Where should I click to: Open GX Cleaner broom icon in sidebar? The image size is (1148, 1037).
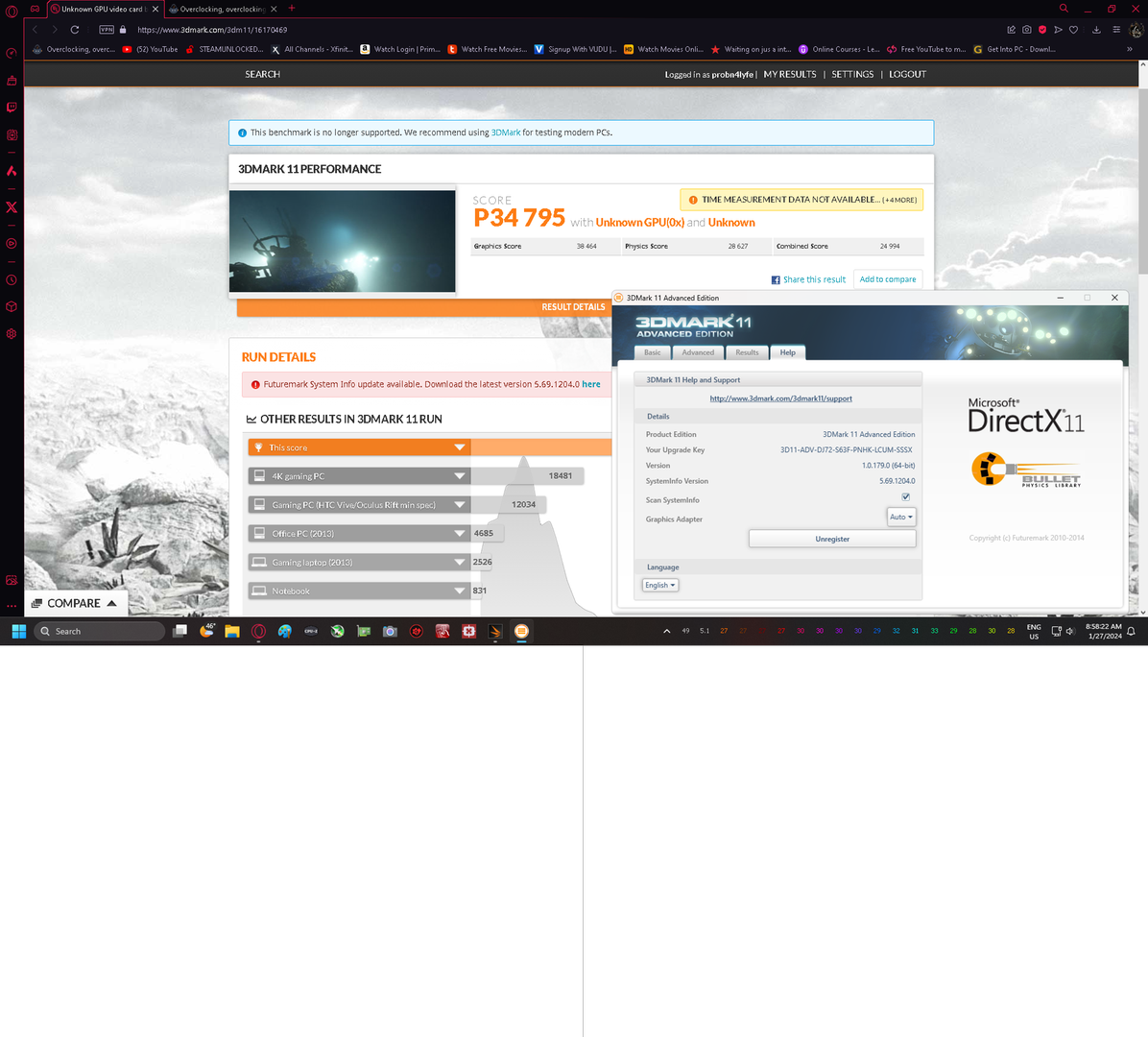[x=12, y=81]
